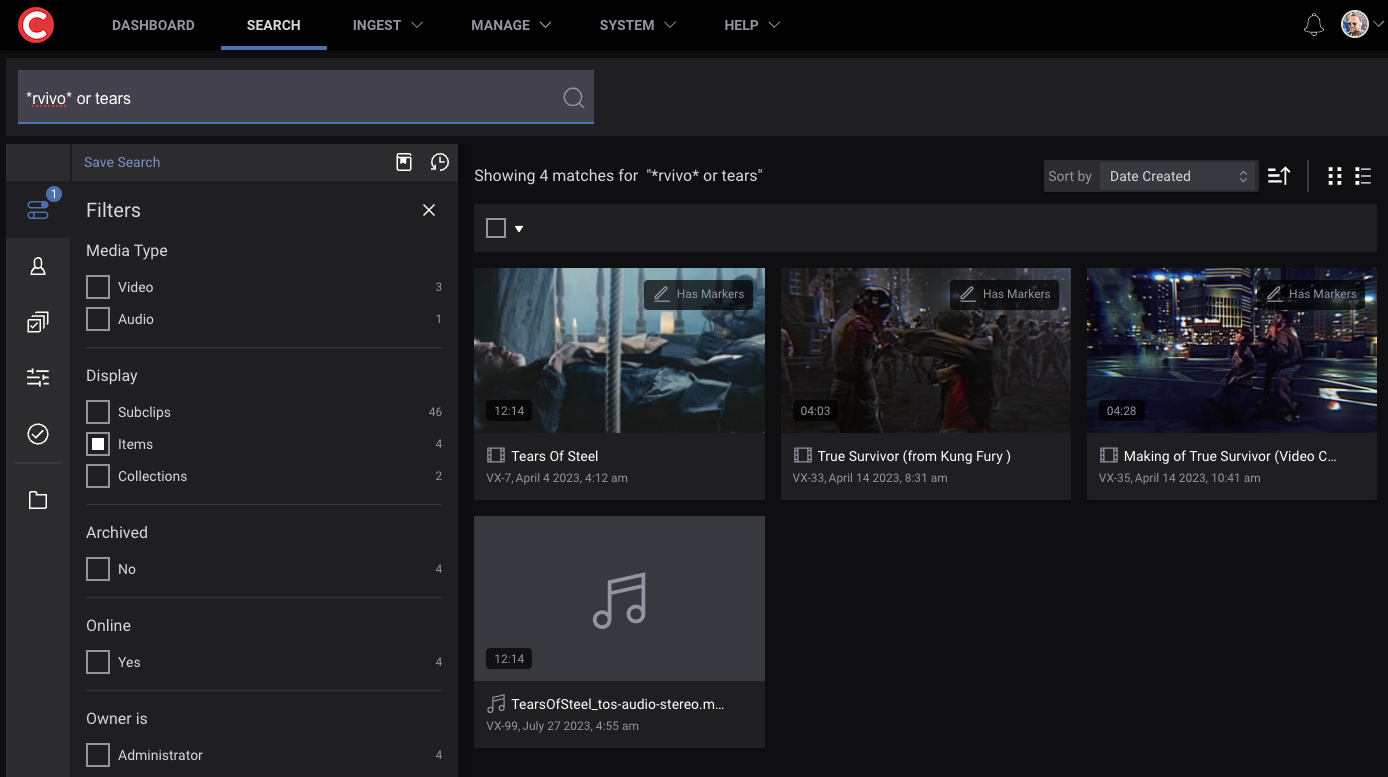Open True Survivor (from Kung Fury) title
The width and height of the screenshot is (1388, 777).
(914, 456)
